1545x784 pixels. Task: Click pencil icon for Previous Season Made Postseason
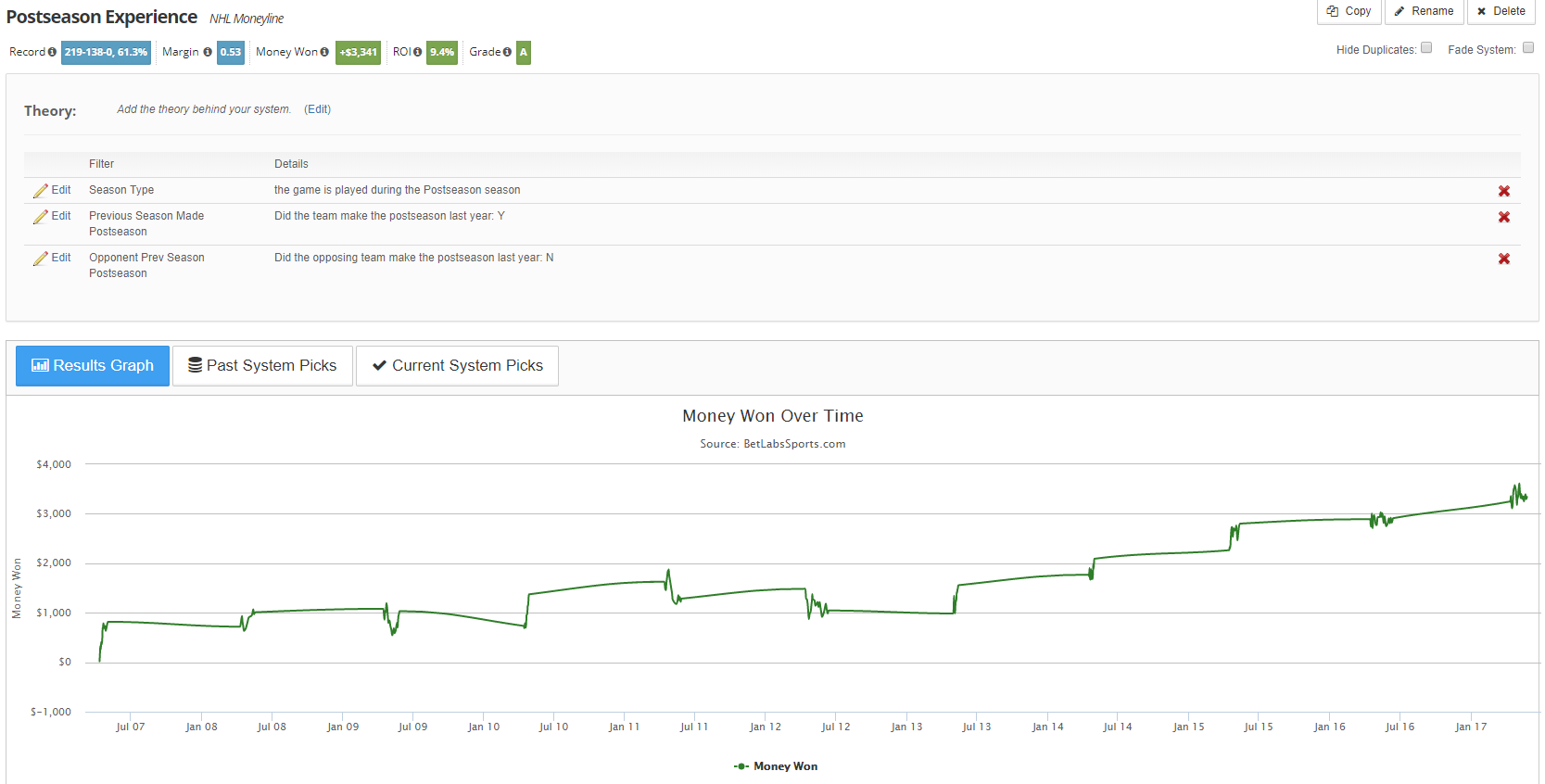click(40, 217)
